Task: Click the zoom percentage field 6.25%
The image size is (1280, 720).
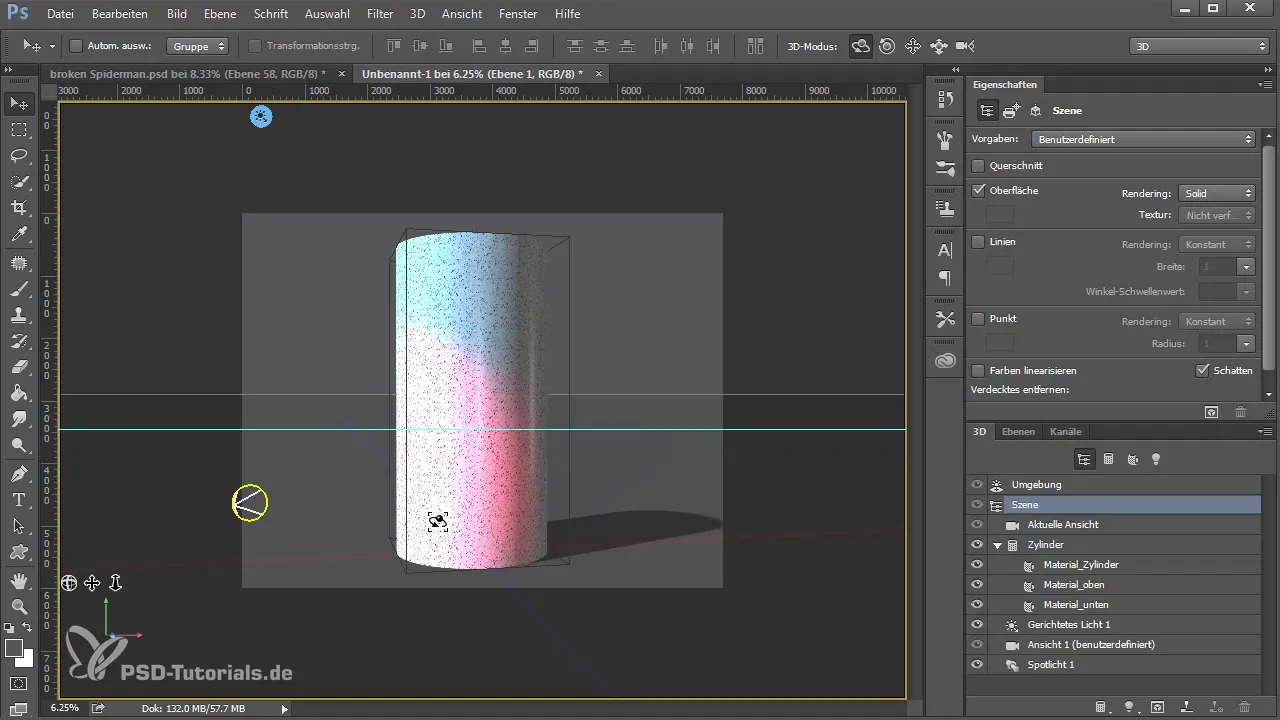Action: (x=63, y=709)
